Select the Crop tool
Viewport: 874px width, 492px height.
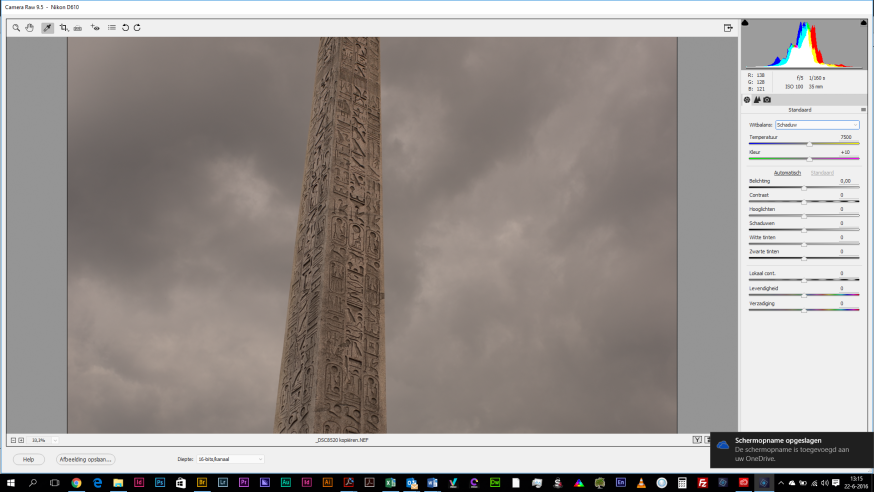click(x=64, y=28)
